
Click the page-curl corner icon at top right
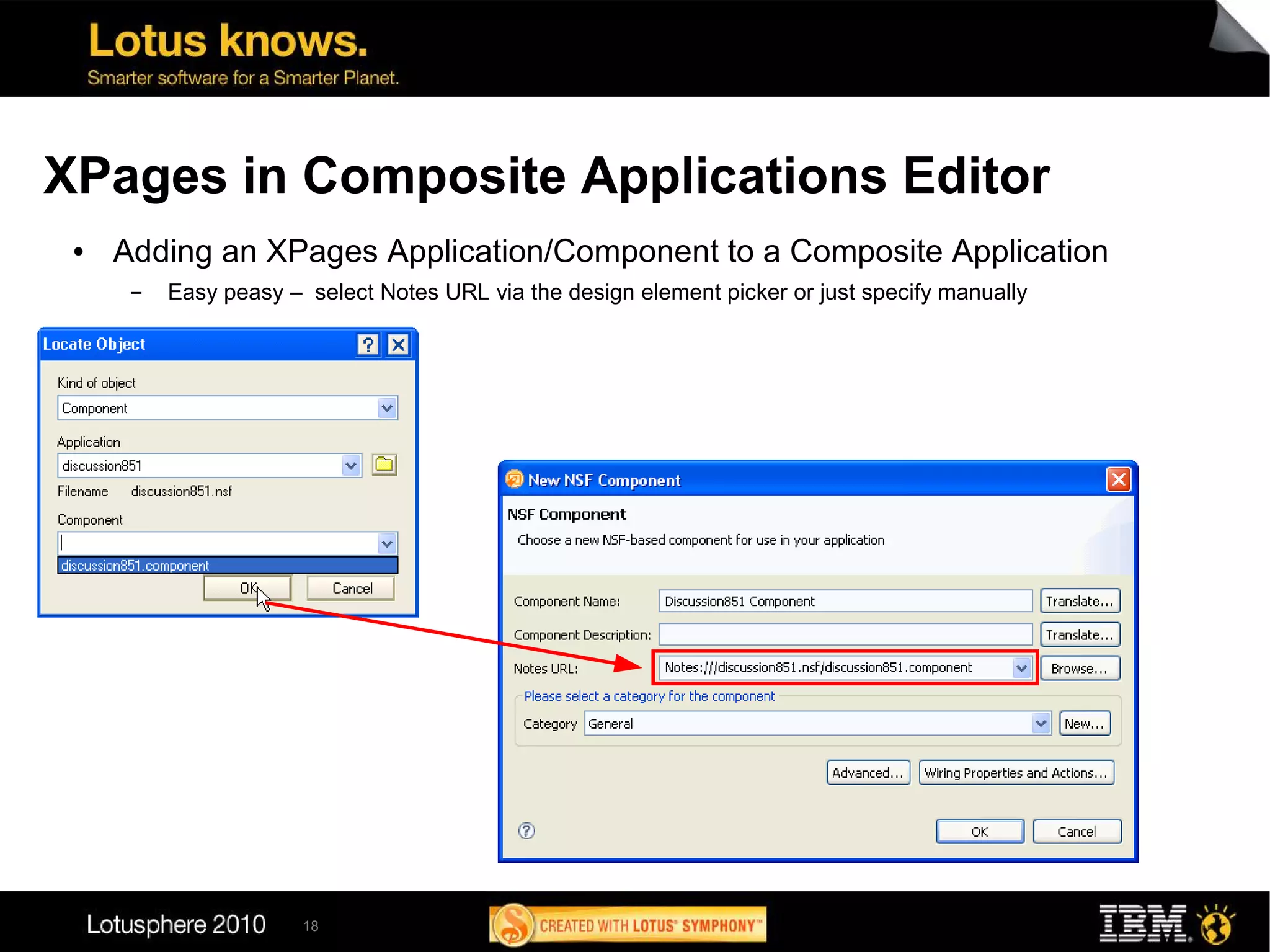coord(1238,28)
